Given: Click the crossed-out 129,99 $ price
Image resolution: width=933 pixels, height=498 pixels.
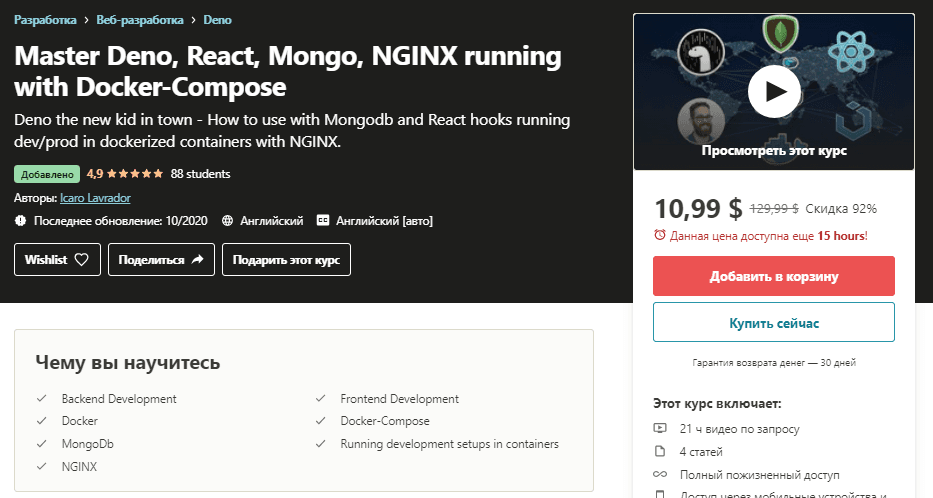Looking at the screenshot, I should [x=774, y=208].
